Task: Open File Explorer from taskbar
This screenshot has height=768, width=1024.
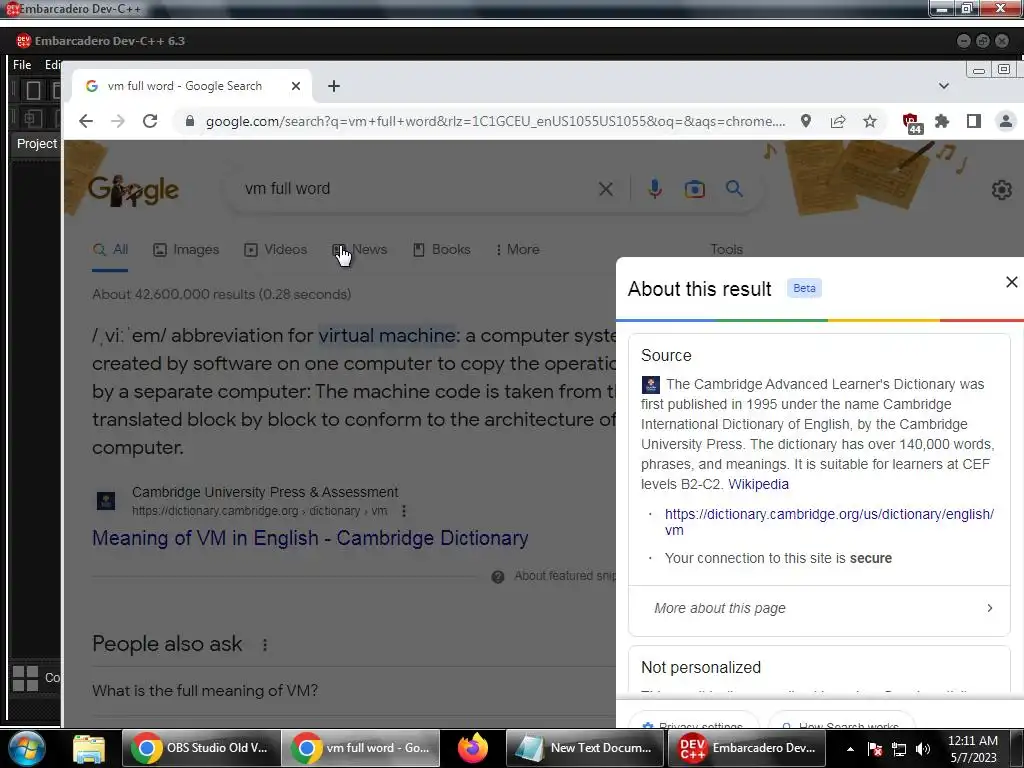Action: [x=89, y=748]
